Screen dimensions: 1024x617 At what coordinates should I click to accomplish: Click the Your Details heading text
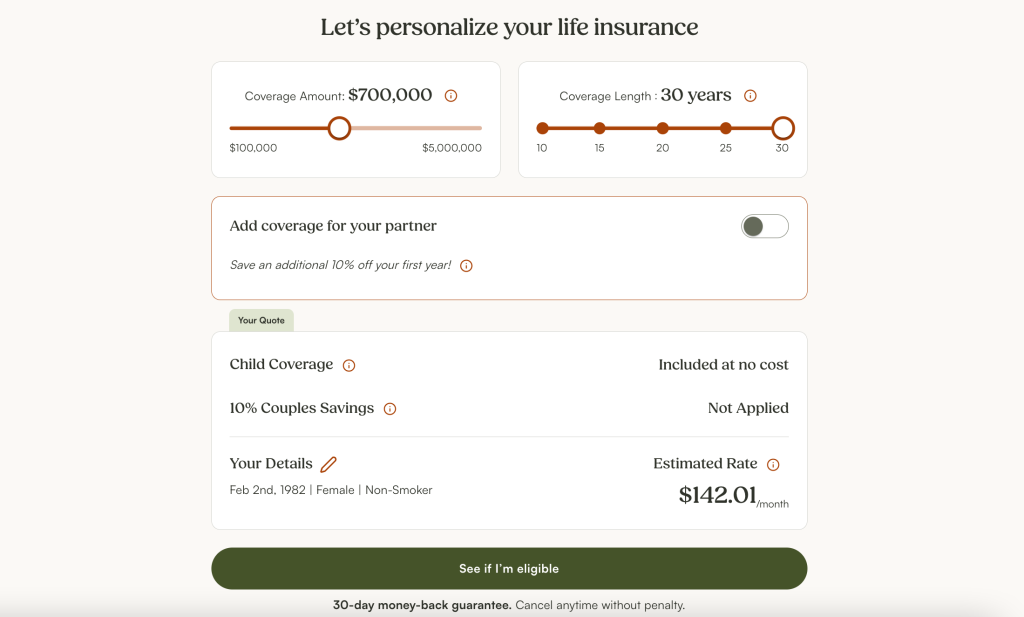pyautogui.click(x=271, y=464)
